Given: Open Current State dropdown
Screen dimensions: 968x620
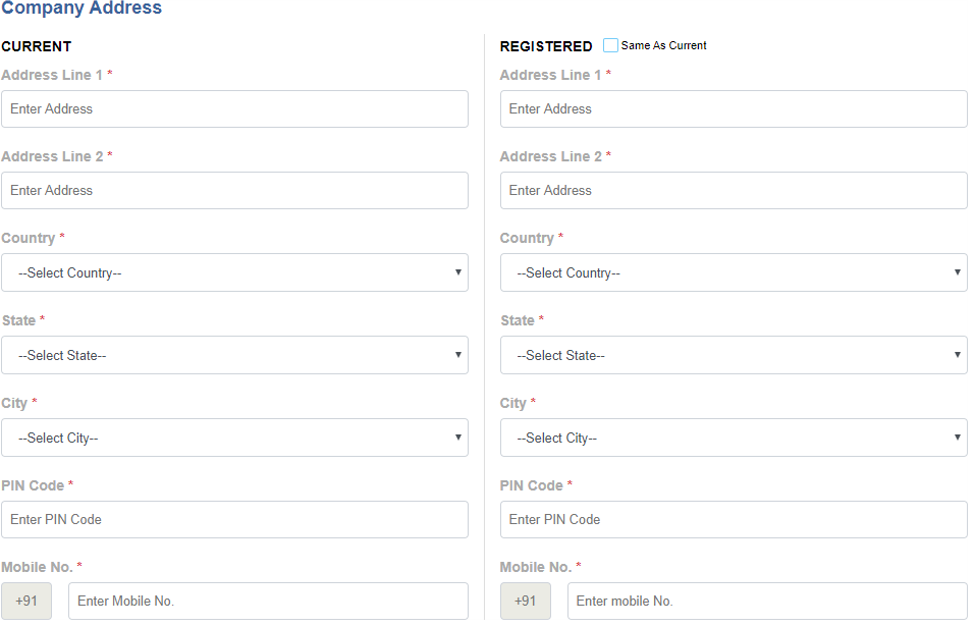Looking at the screenshot, I should coord(234,355).
